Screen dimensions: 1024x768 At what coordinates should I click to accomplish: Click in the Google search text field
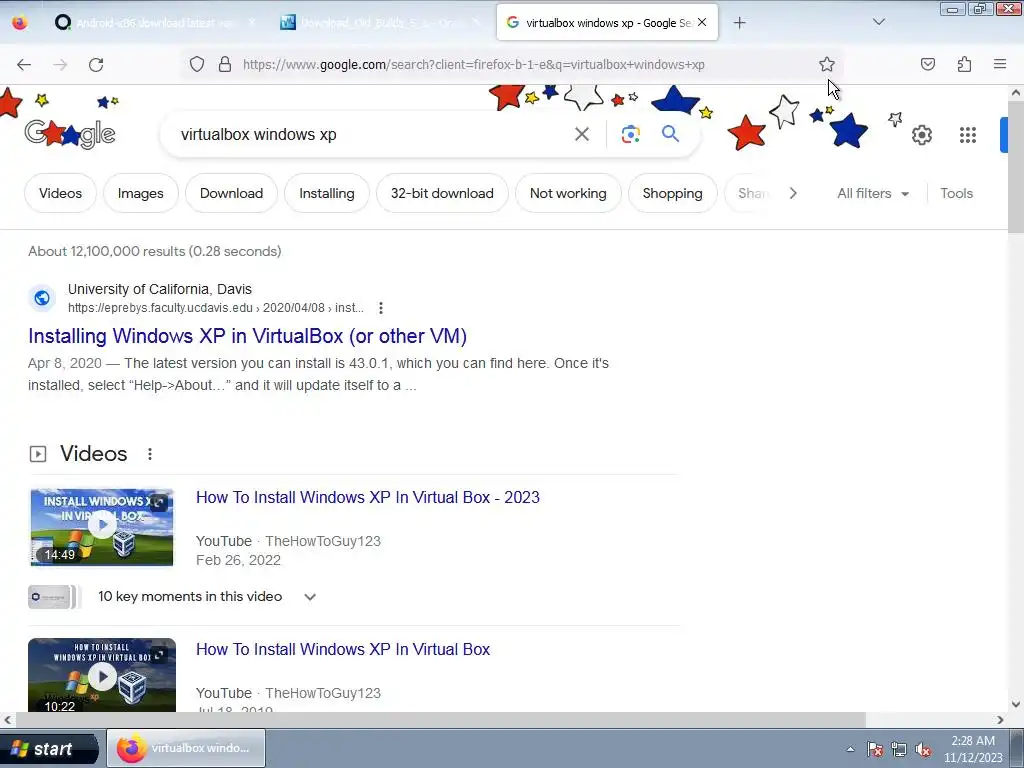[372, 135]
